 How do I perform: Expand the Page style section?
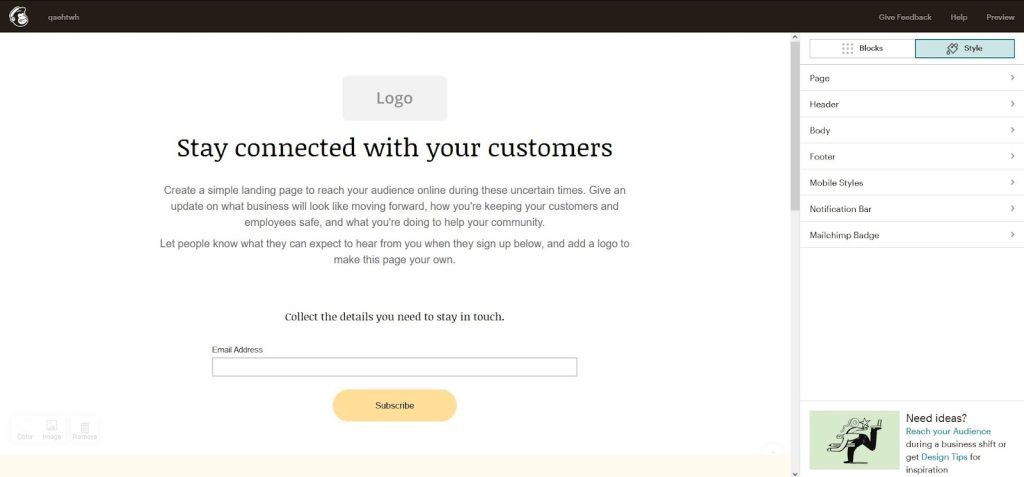point(912,78)
